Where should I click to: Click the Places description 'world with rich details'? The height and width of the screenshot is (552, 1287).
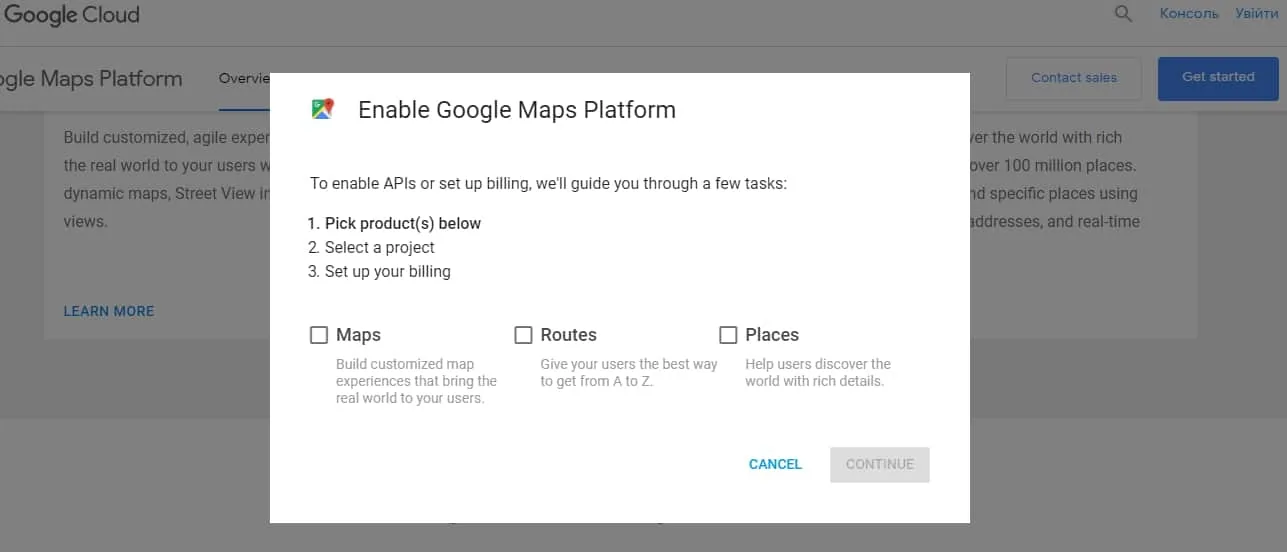818,373
